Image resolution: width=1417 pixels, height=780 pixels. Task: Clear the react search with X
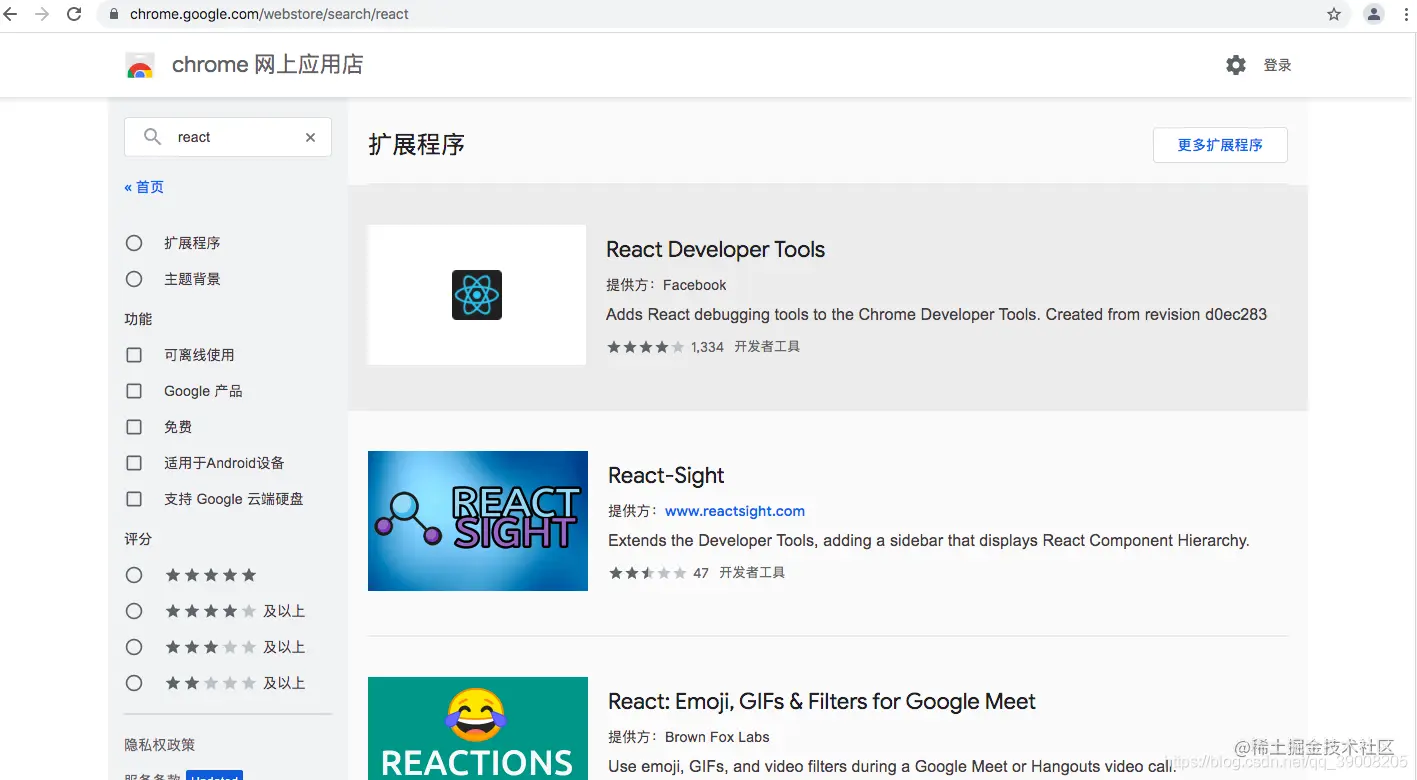310,137
